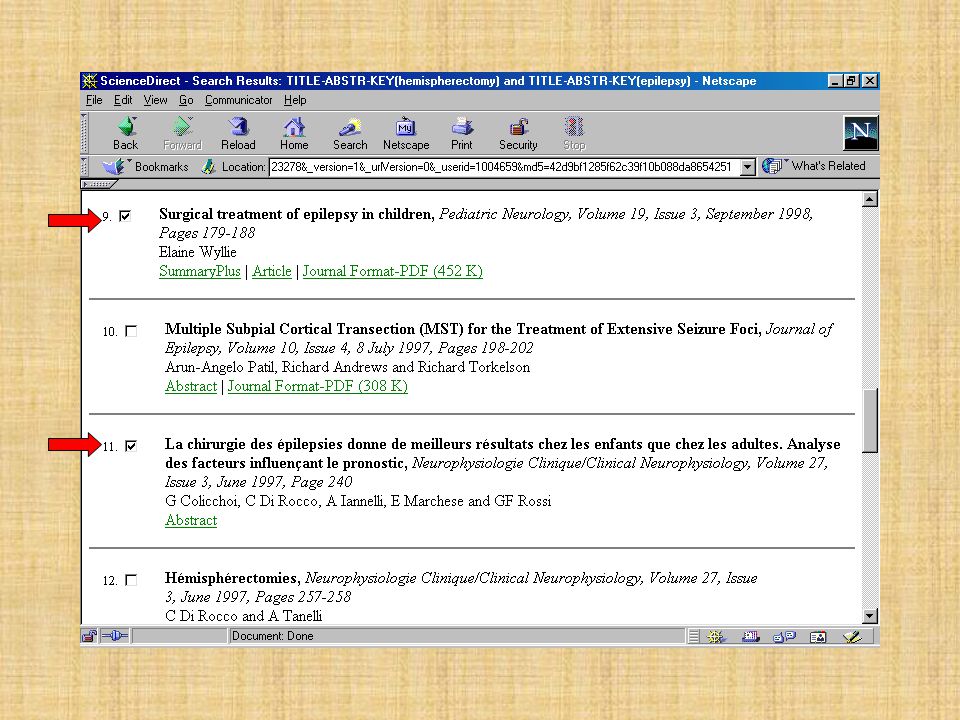Open the Communicator menu
The width and height of the screenshot is (960, 720).
[238, 100]
